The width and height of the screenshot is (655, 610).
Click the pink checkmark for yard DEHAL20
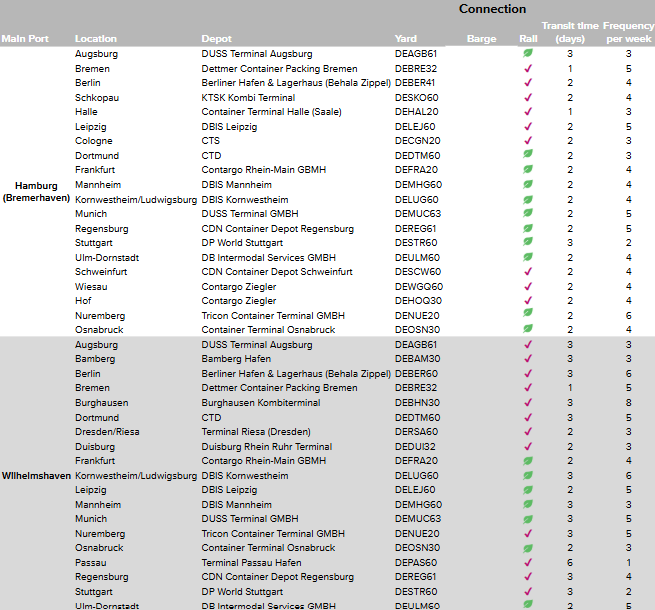528,112
